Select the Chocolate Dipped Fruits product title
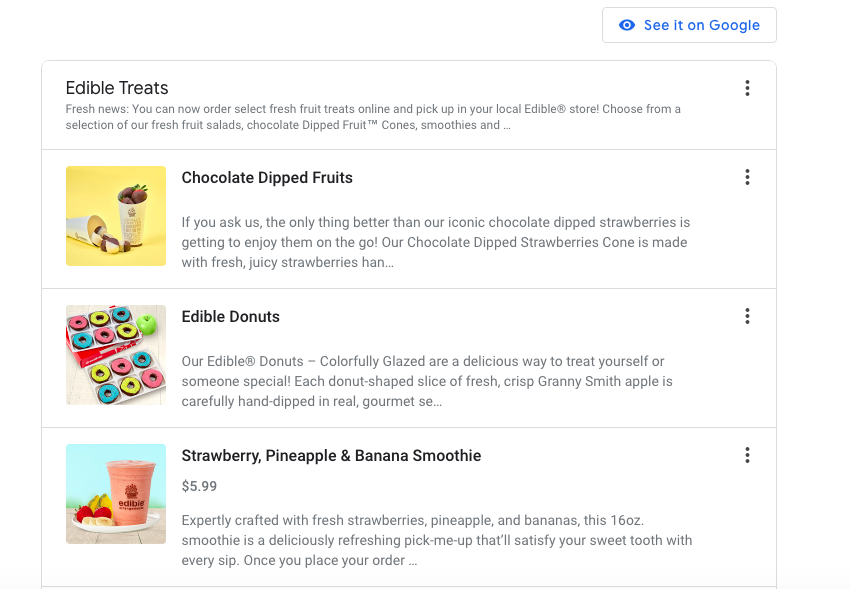 click(267, 177)
